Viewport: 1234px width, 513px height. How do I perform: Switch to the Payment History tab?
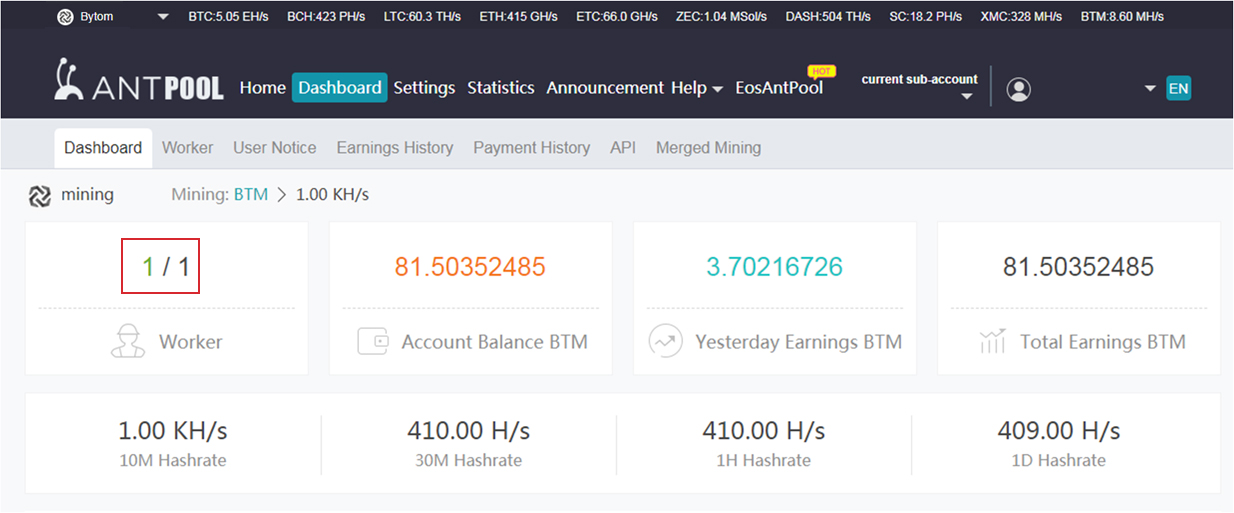[532, 147]
